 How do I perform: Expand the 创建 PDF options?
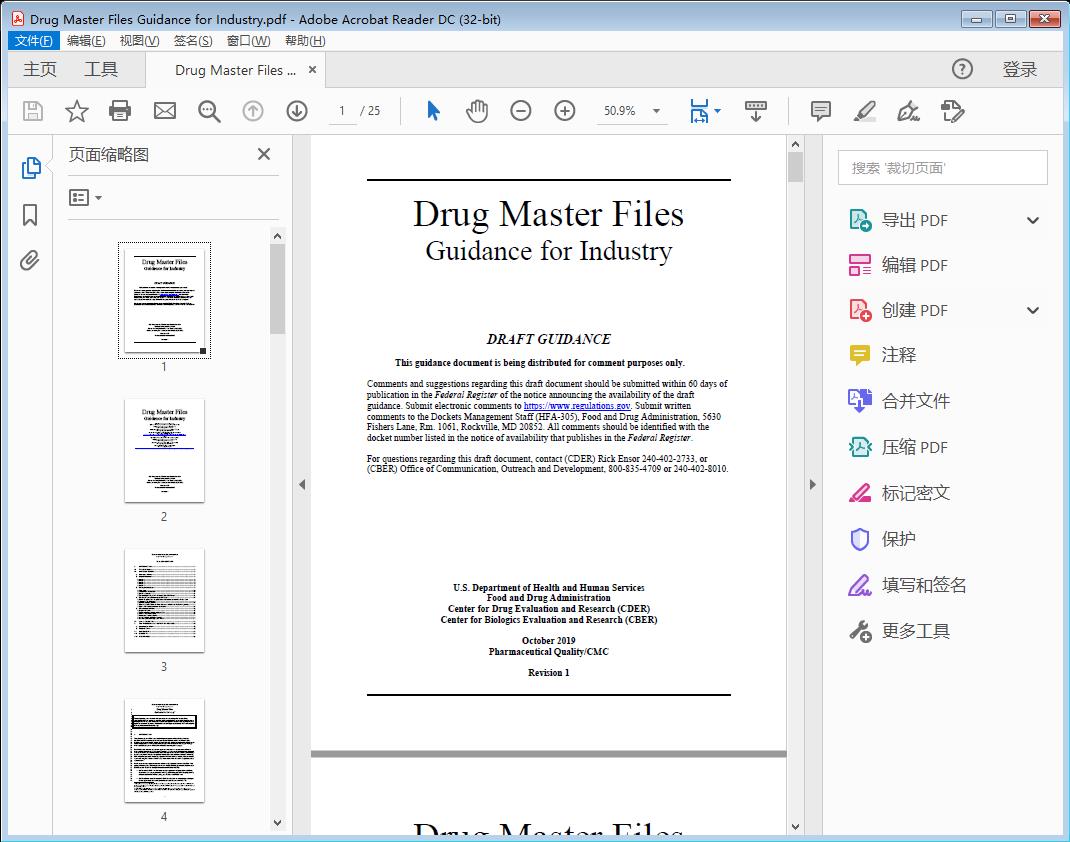click(x=1032, y=310)
